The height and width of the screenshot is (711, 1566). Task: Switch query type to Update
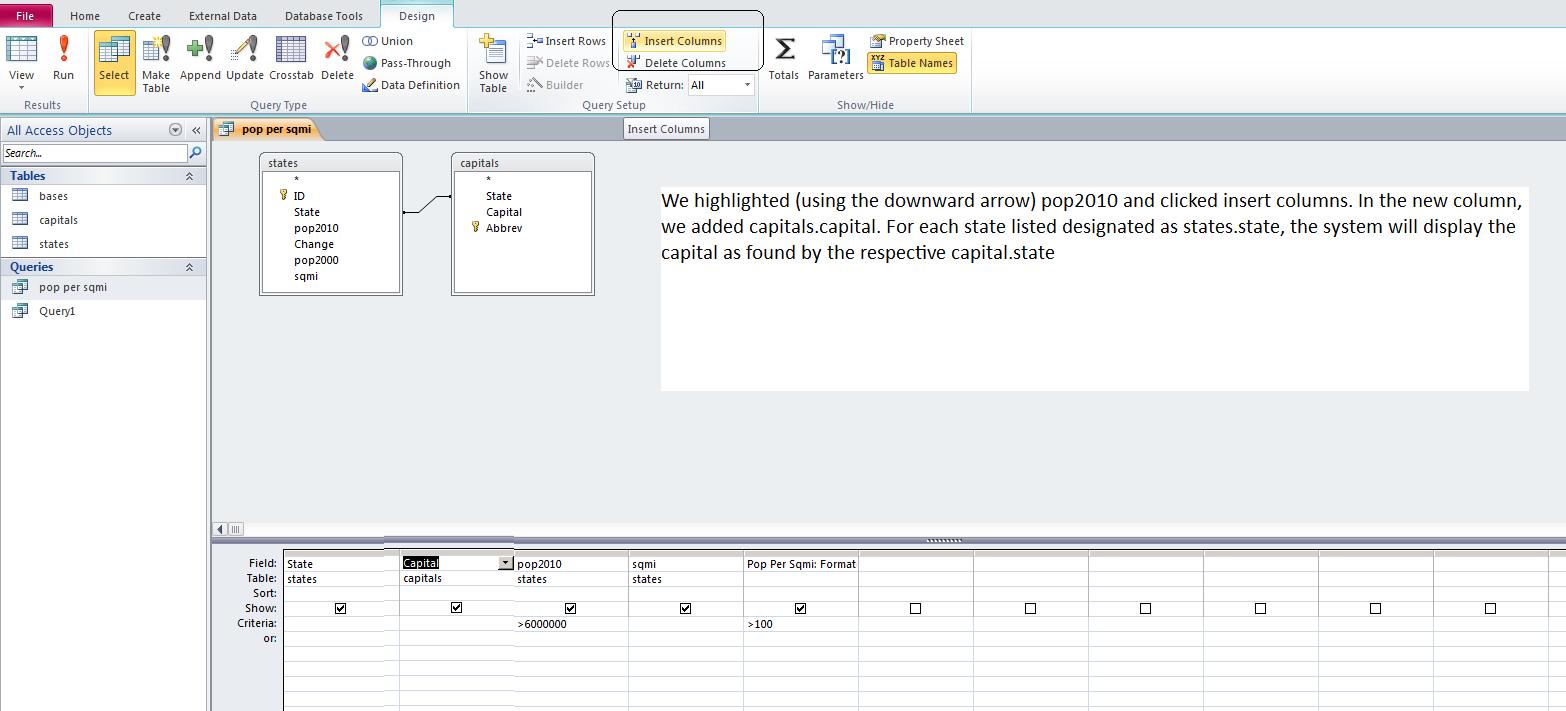(245, 60)
